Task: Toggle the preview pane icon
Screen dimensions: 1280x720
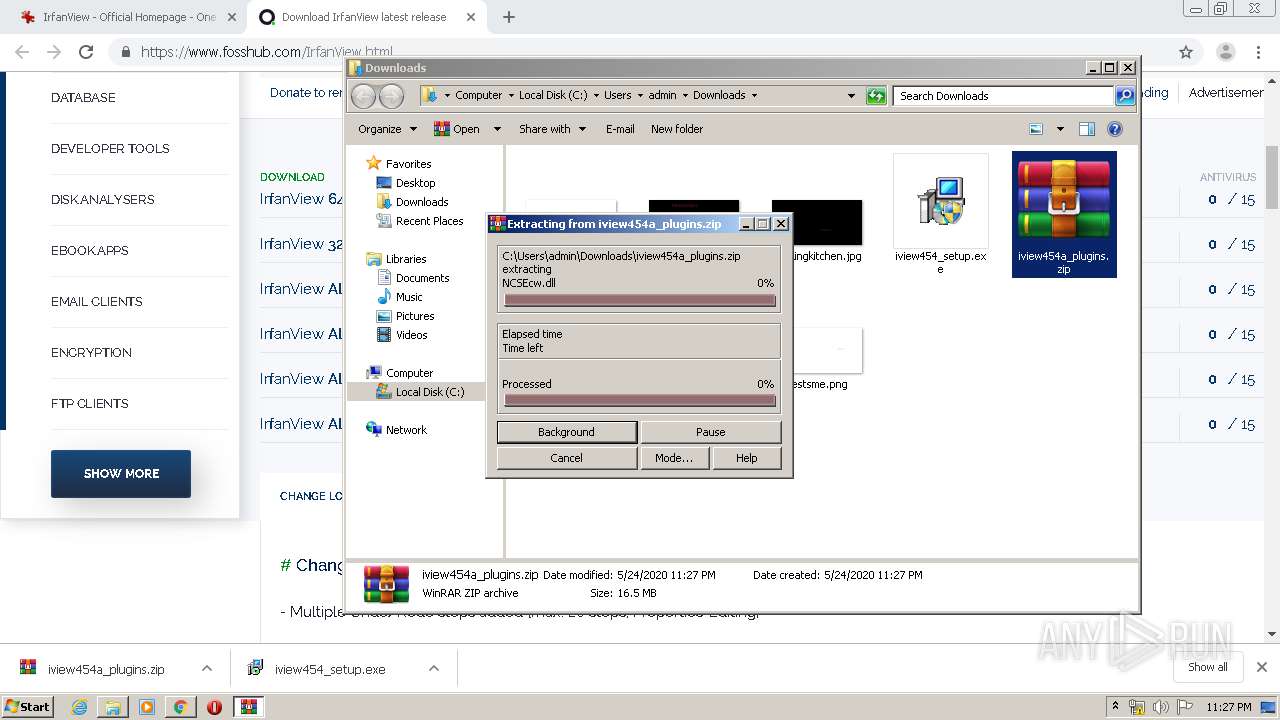Action: (x=1087, y=129)
